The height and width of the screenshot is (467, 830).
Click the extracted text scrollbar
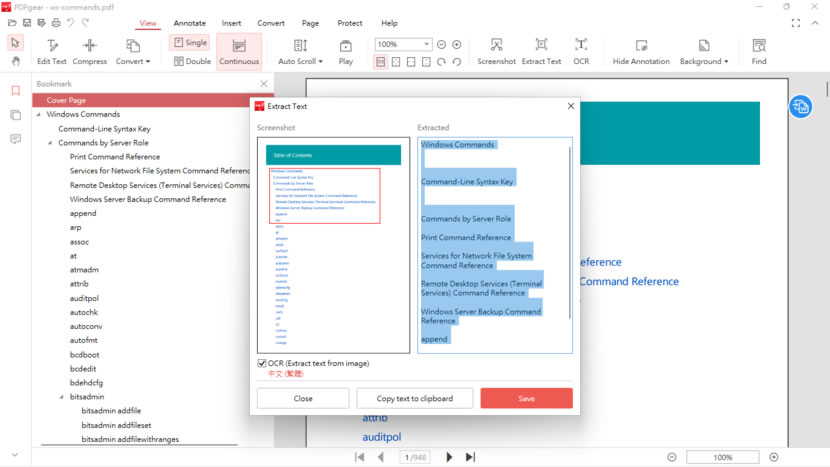[570, 233]
